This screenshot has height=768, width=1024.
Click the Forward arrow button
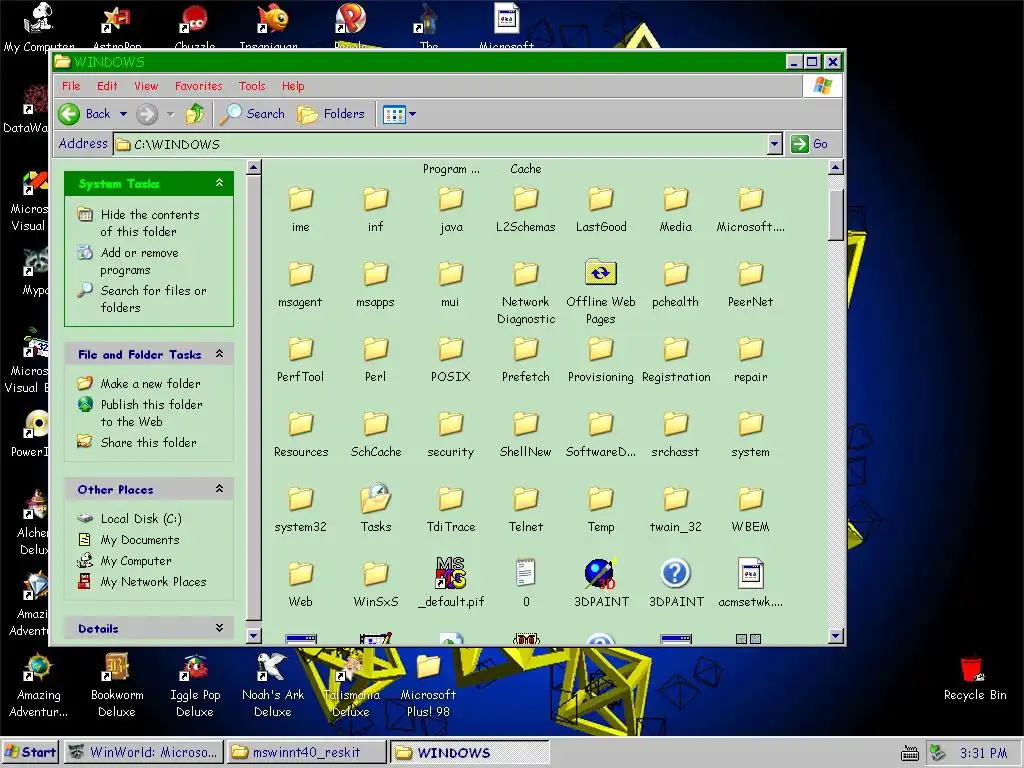pos(147,114)
